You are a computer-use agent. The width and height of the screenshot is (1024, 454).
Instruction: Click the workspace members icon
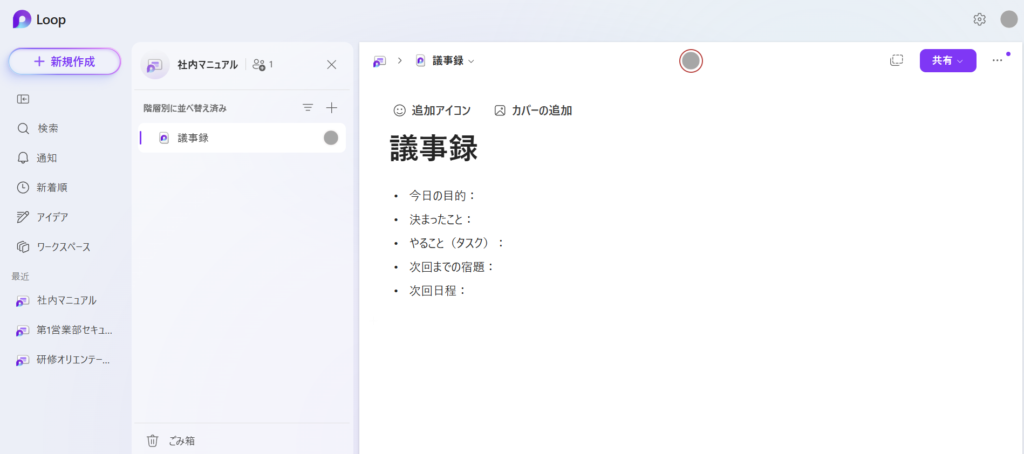coord(262,64)
